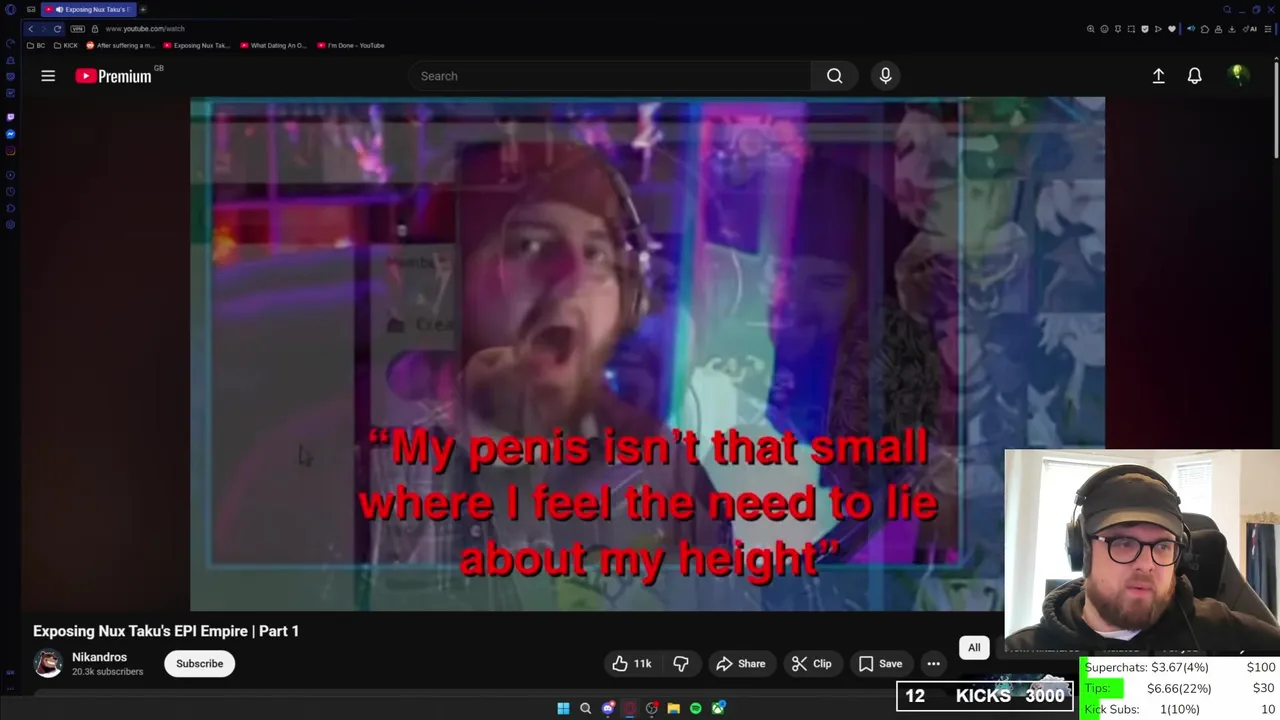Open Instagram in the browser sidebar
Image resolution: width=1280 pixels, height=720 pixels.
coord(10,151)
